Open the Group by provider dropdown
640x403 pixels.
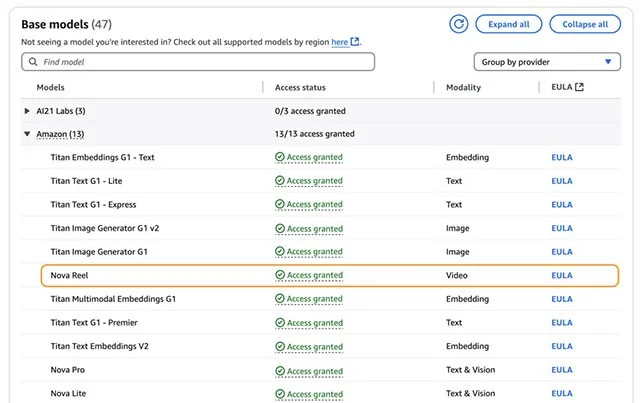547,62
